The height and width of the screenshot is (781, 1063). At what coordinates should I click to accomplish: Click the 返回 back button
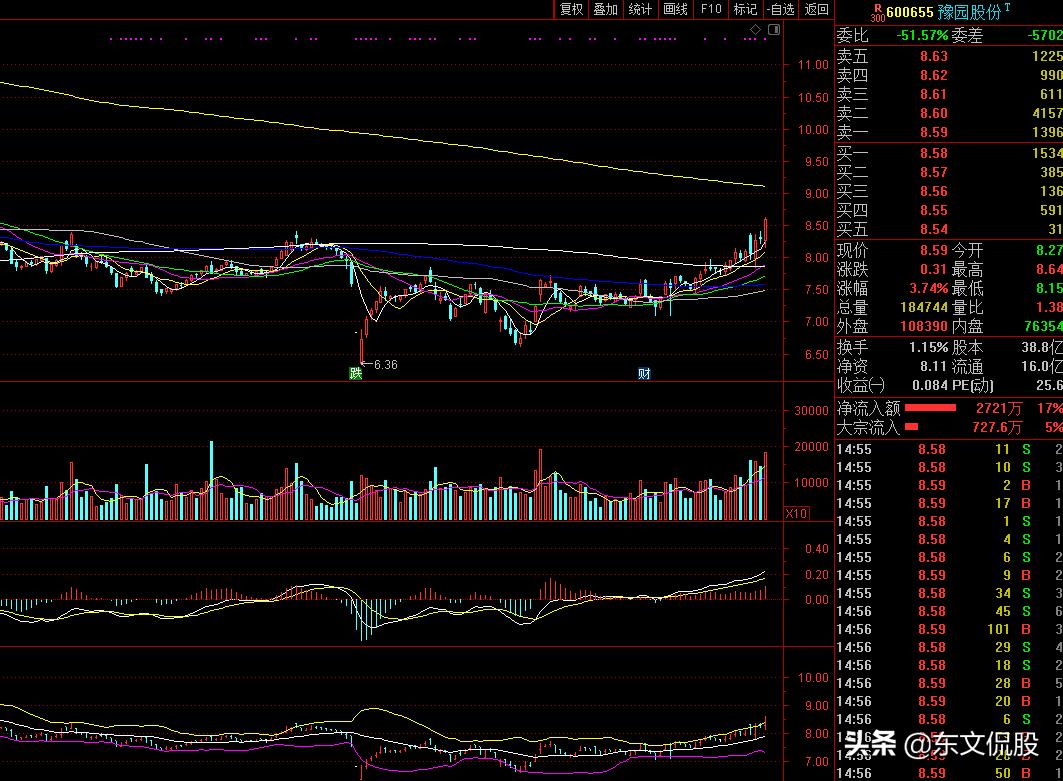(x=816, y=9)
